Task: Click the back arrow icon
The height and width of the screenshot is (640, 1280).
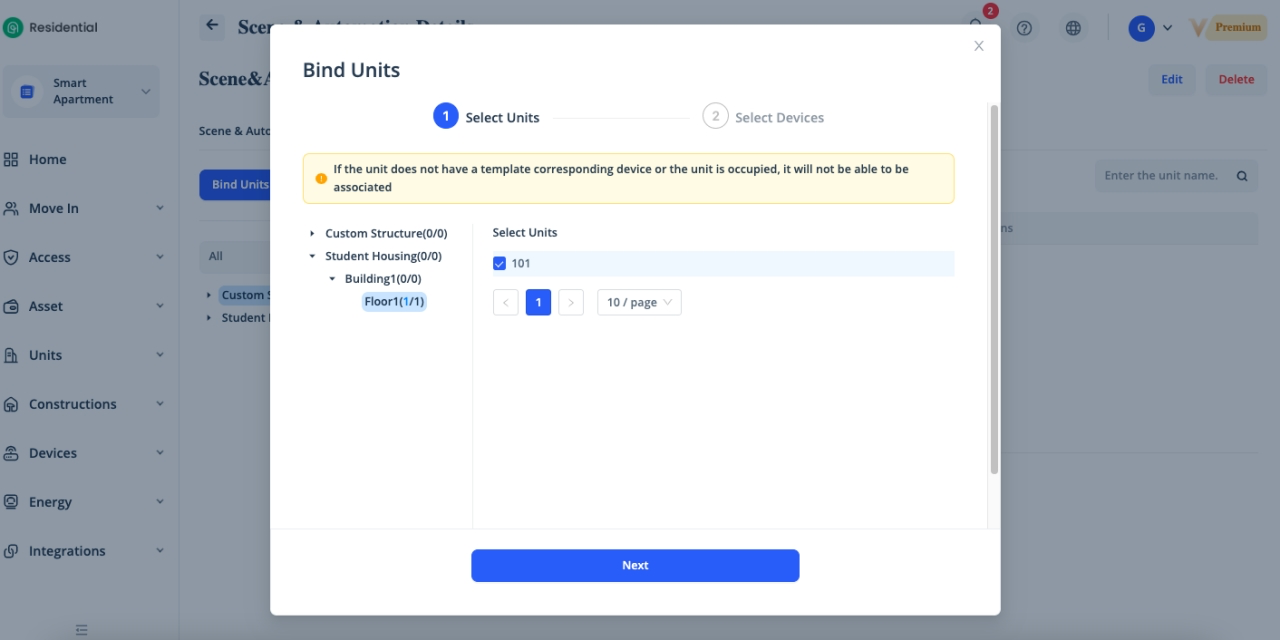Action: pos(211,26)
